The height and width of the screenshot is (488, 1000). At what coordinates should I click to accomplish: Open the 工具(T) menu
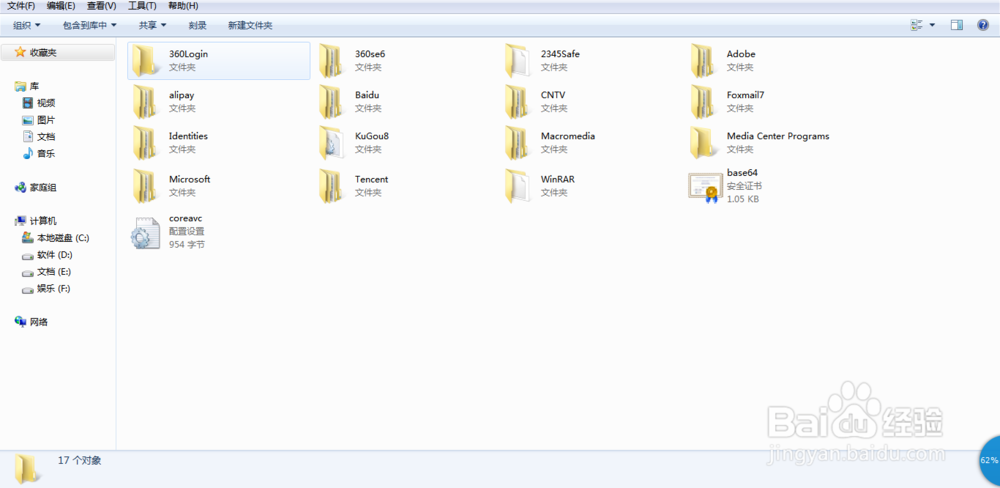coord(142,6)
